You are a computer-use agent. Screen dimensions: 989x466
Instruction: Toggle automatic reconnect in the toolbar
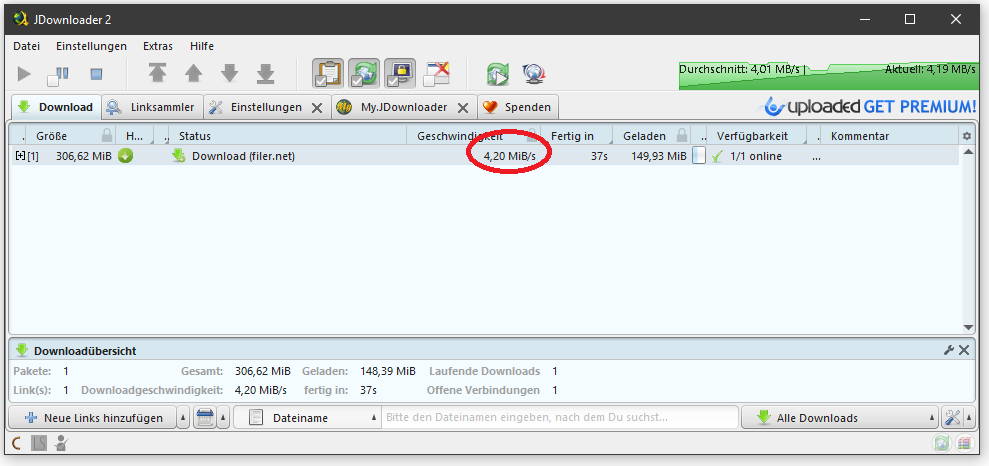point(365,74)
